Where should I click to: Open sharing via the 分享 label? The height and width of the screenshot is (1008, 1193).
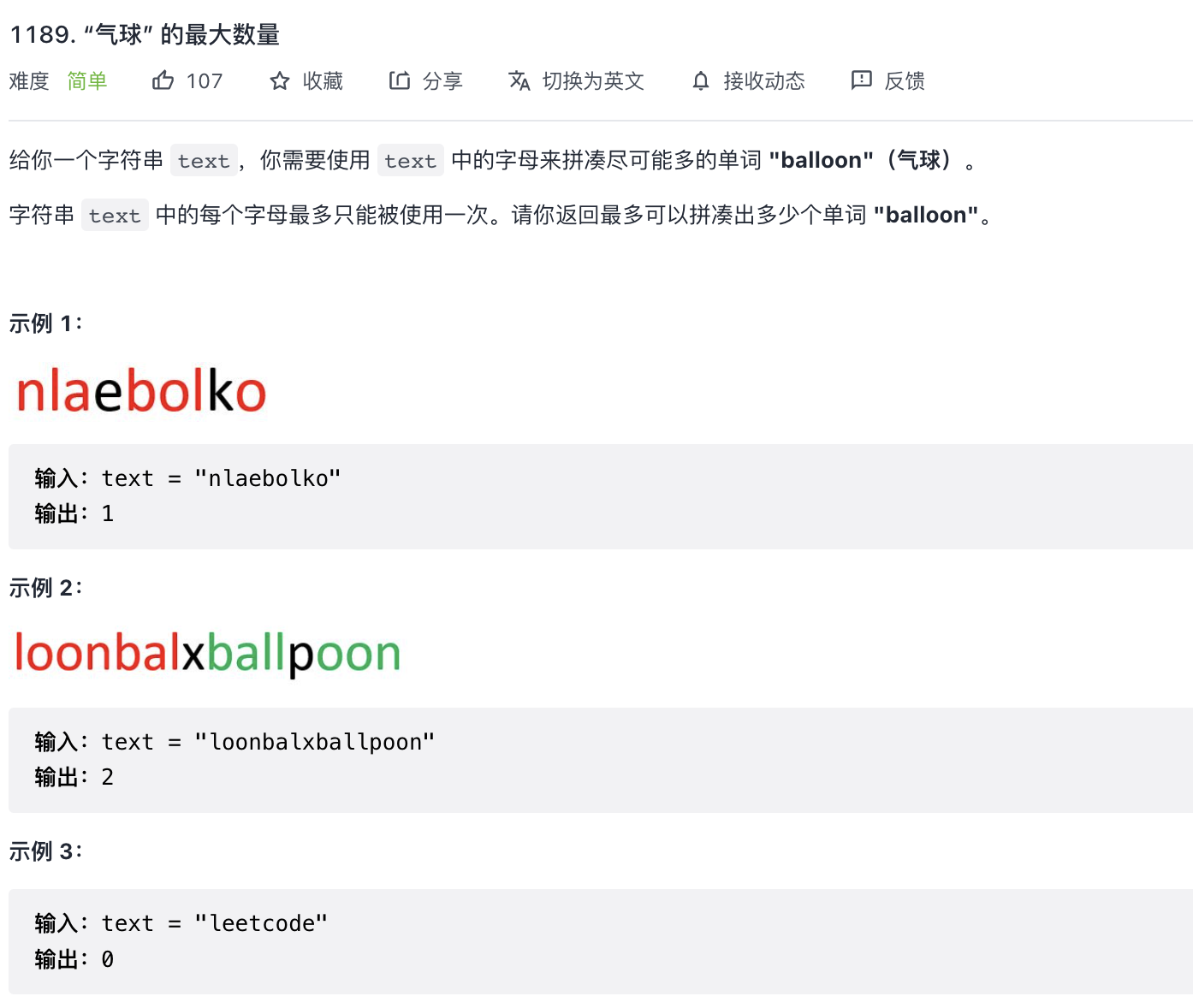442,81
